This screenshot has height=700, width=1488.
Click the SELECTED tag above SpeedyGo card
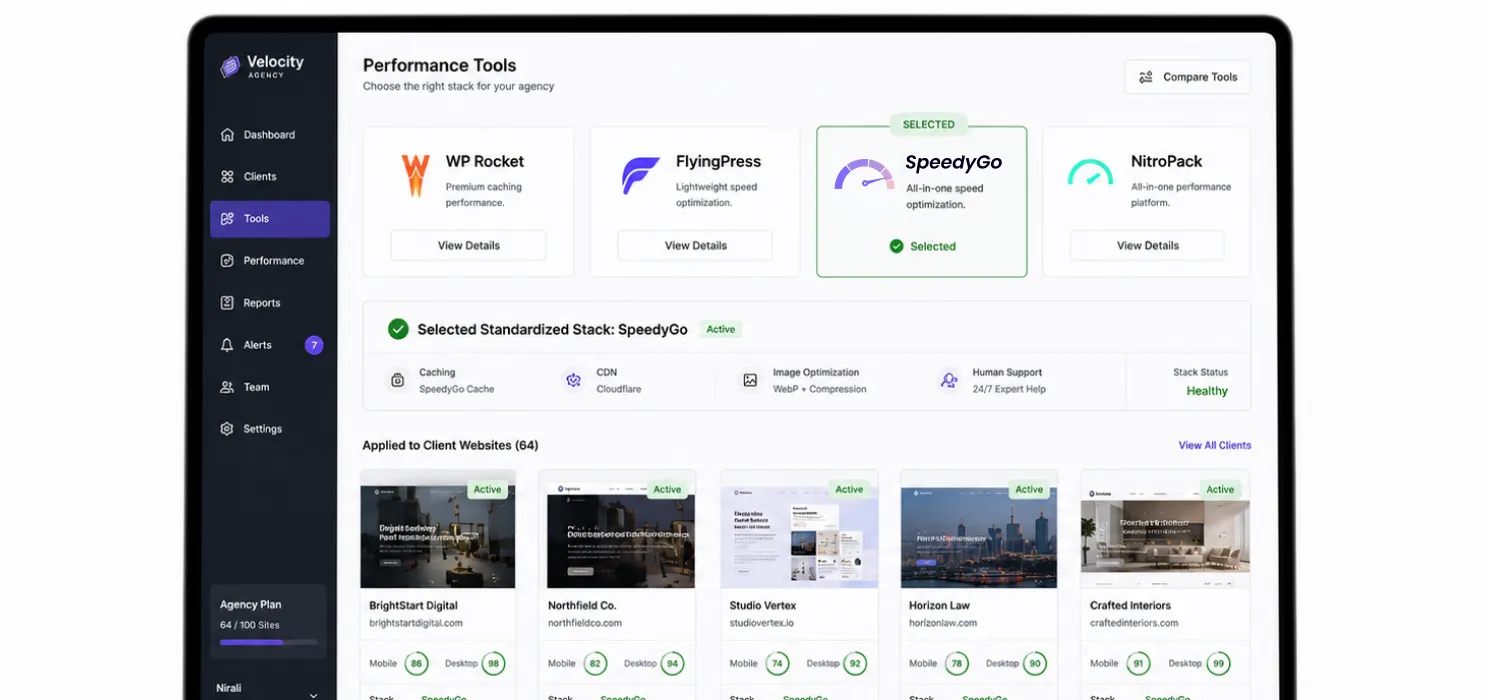point(929,125)
